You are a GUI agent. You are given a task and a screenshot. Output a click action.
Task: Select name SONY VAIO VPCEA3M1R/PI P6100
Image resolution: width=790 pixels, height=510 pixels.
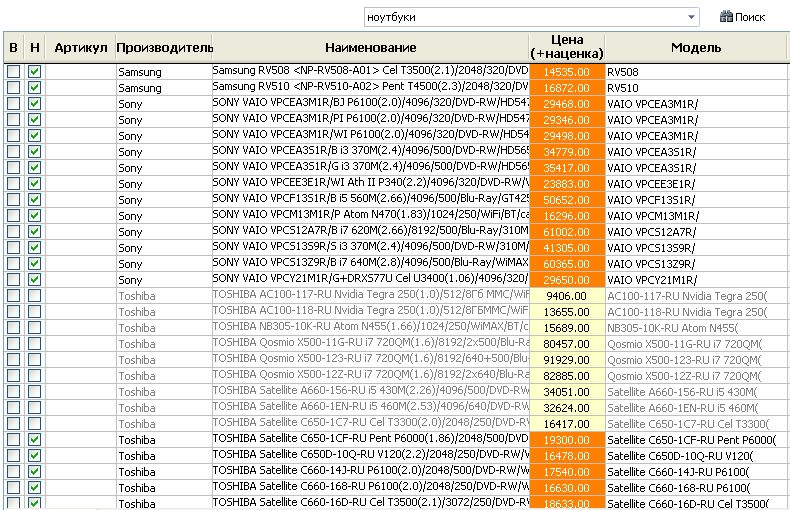[x=370, y=119]
